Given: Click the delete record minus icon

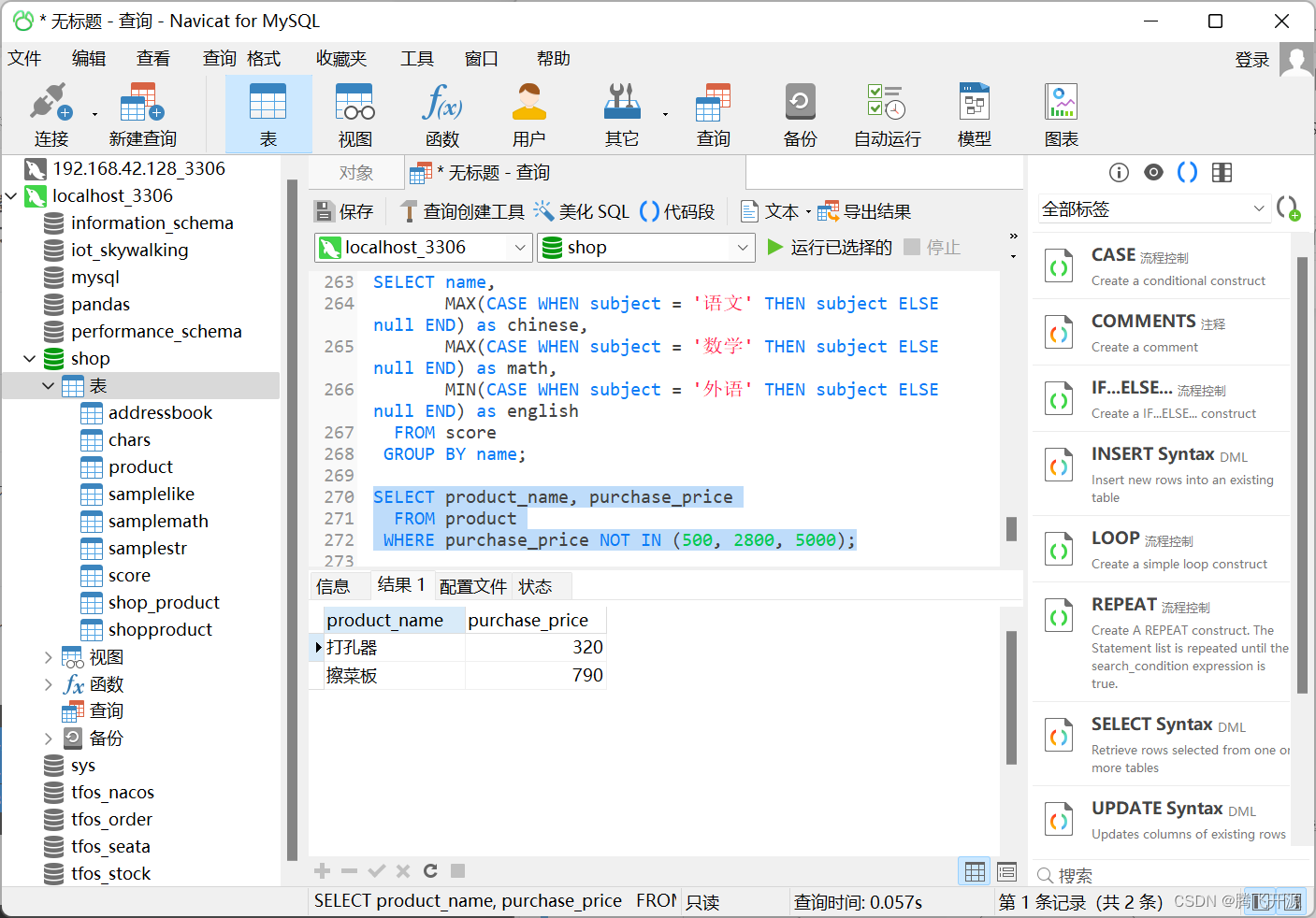Looking at the screenshot, I should (x=350, y=871).
